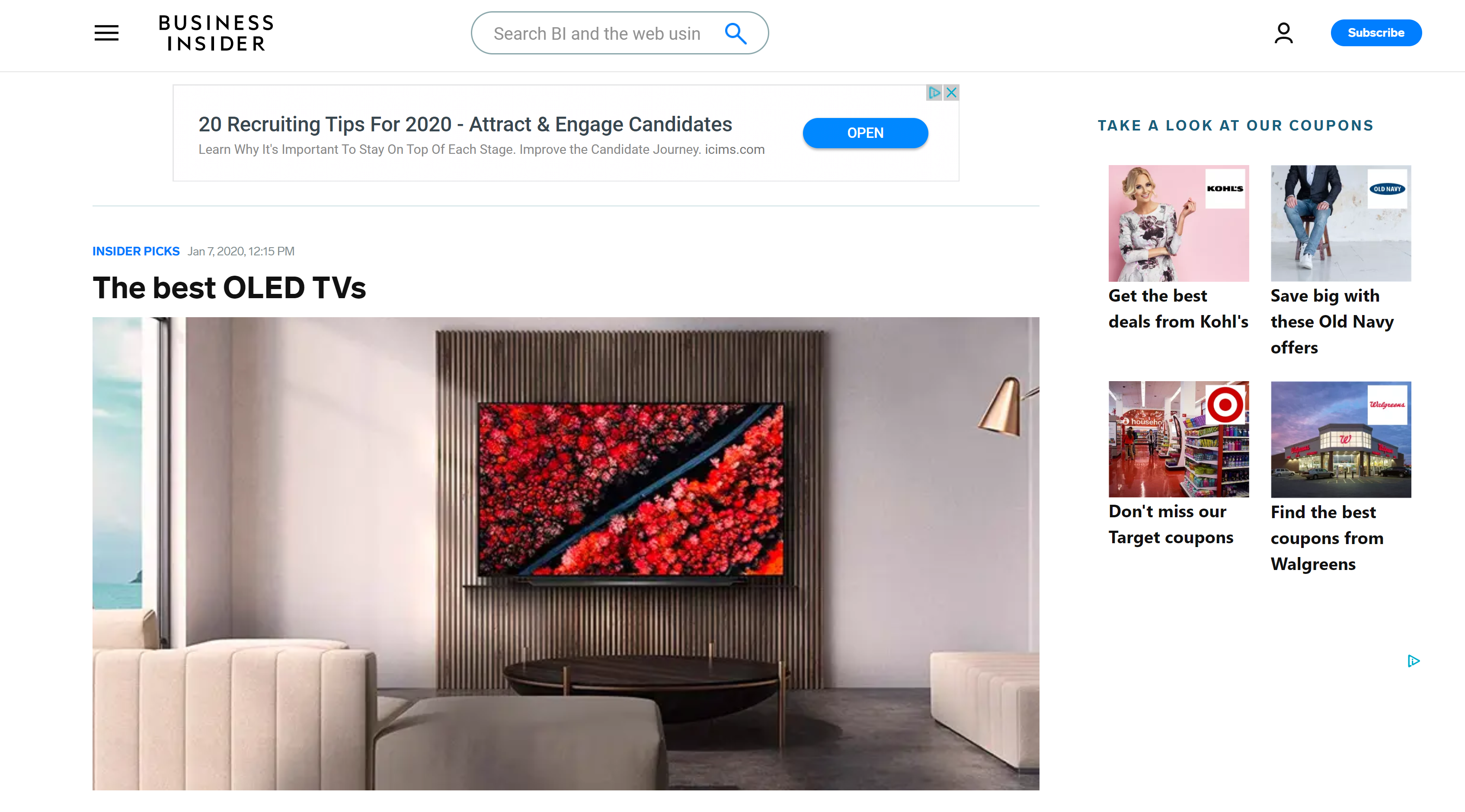
Task: Click the article title link
Action: [x=229, y=287]
